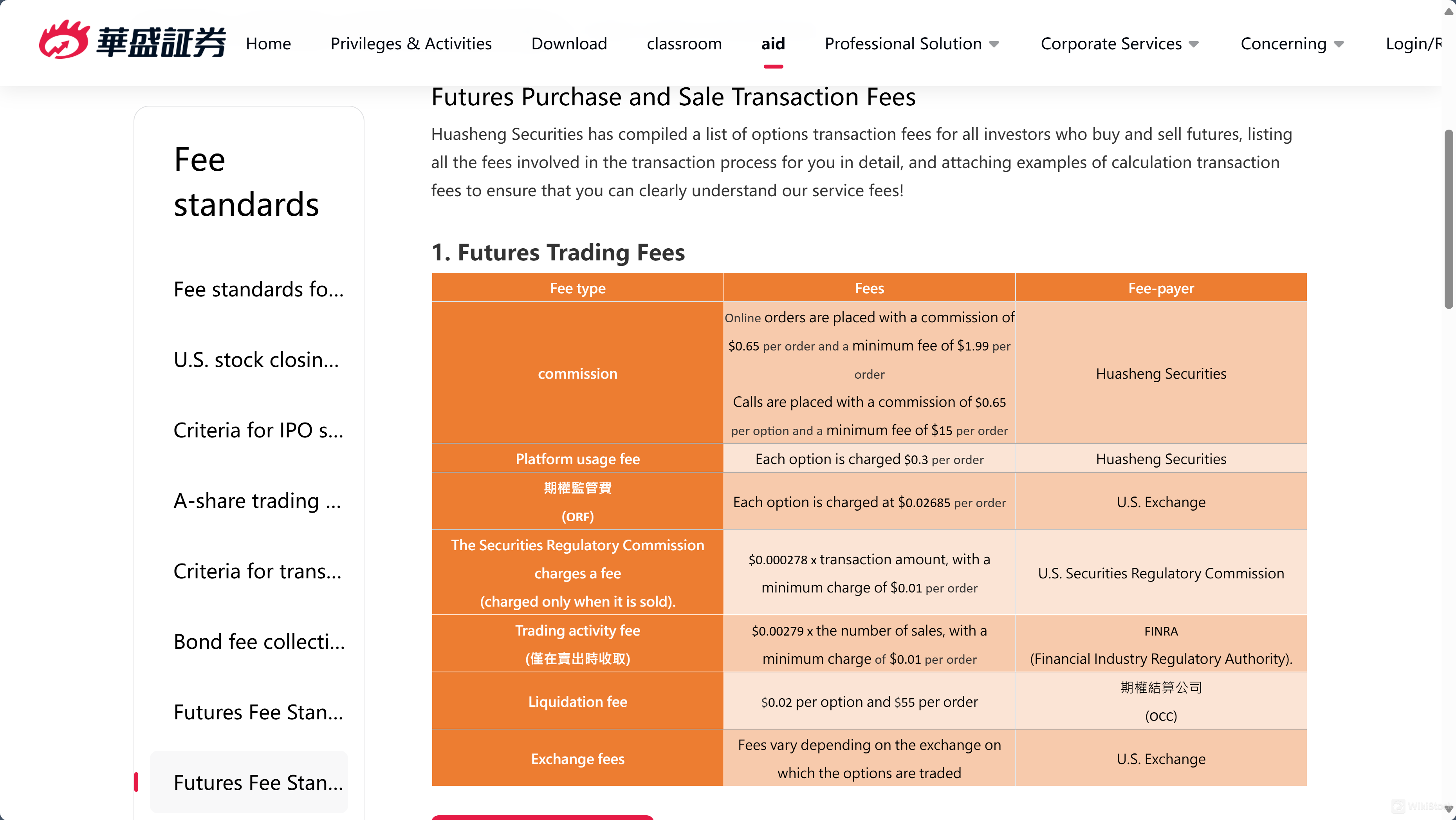
Task: Open the Home menu item
Action: tap(268, 43)
